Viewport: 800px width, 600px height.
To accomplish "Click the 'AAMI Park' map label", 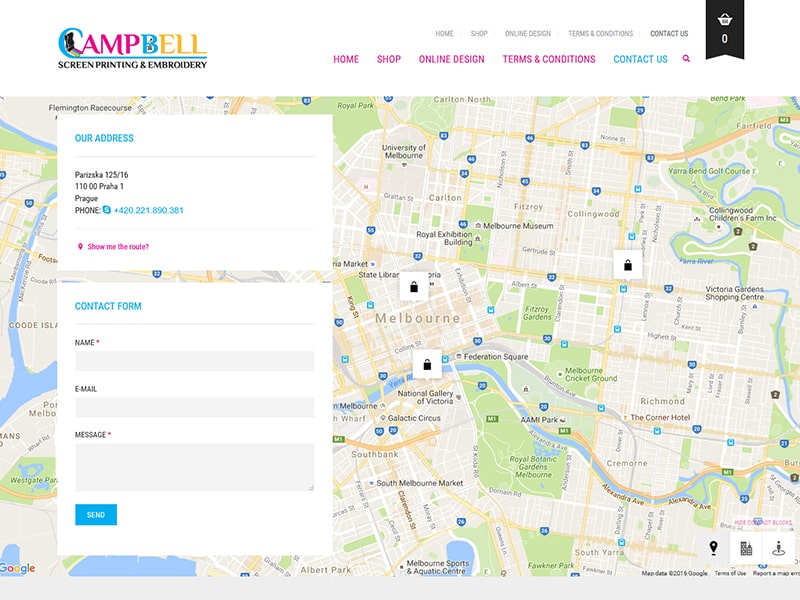I will pyautogui.click(x=539, y=420).
